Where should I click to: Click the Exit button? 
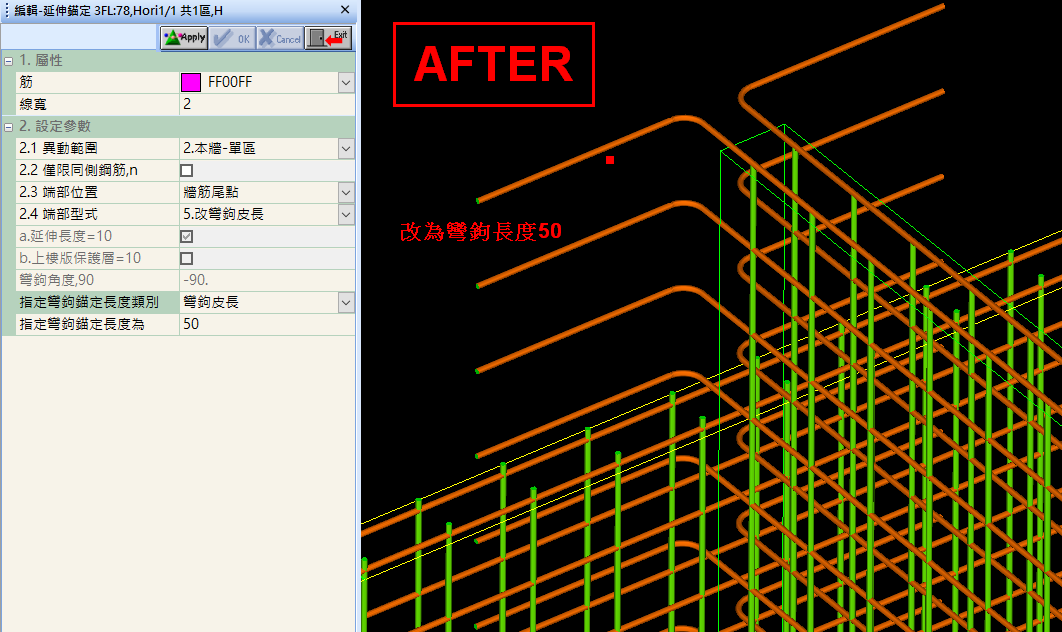[328, 38]
